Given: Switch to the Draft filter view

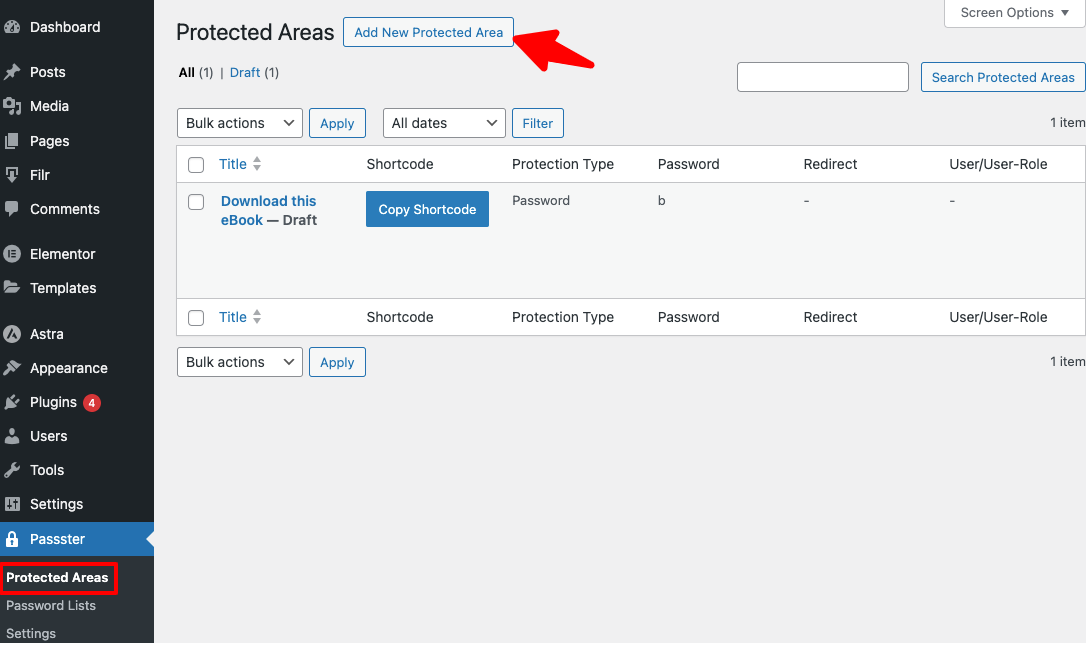Looking at the screenshot, I should tap(244, 72).
